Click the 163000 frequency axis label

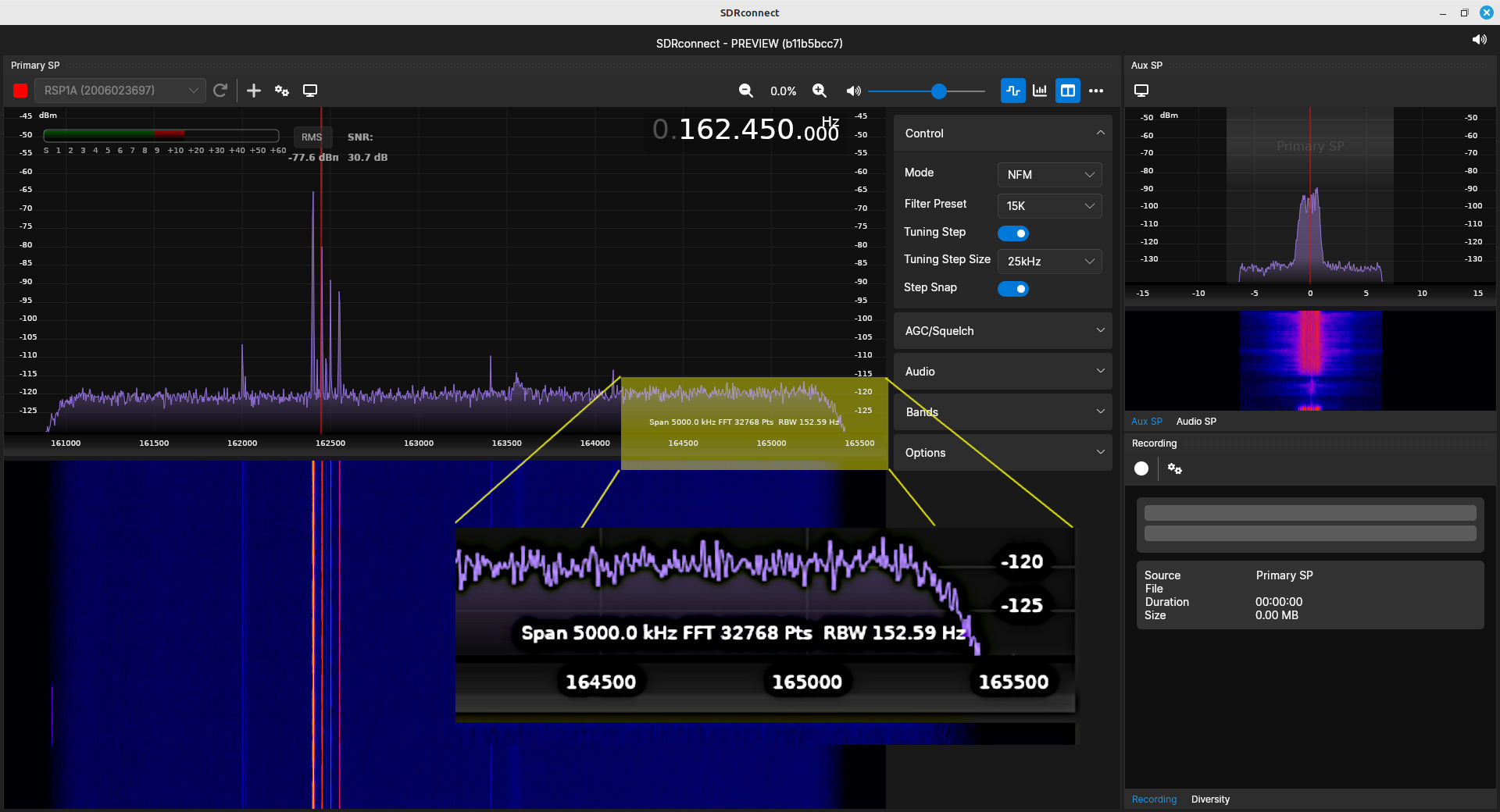418,443
